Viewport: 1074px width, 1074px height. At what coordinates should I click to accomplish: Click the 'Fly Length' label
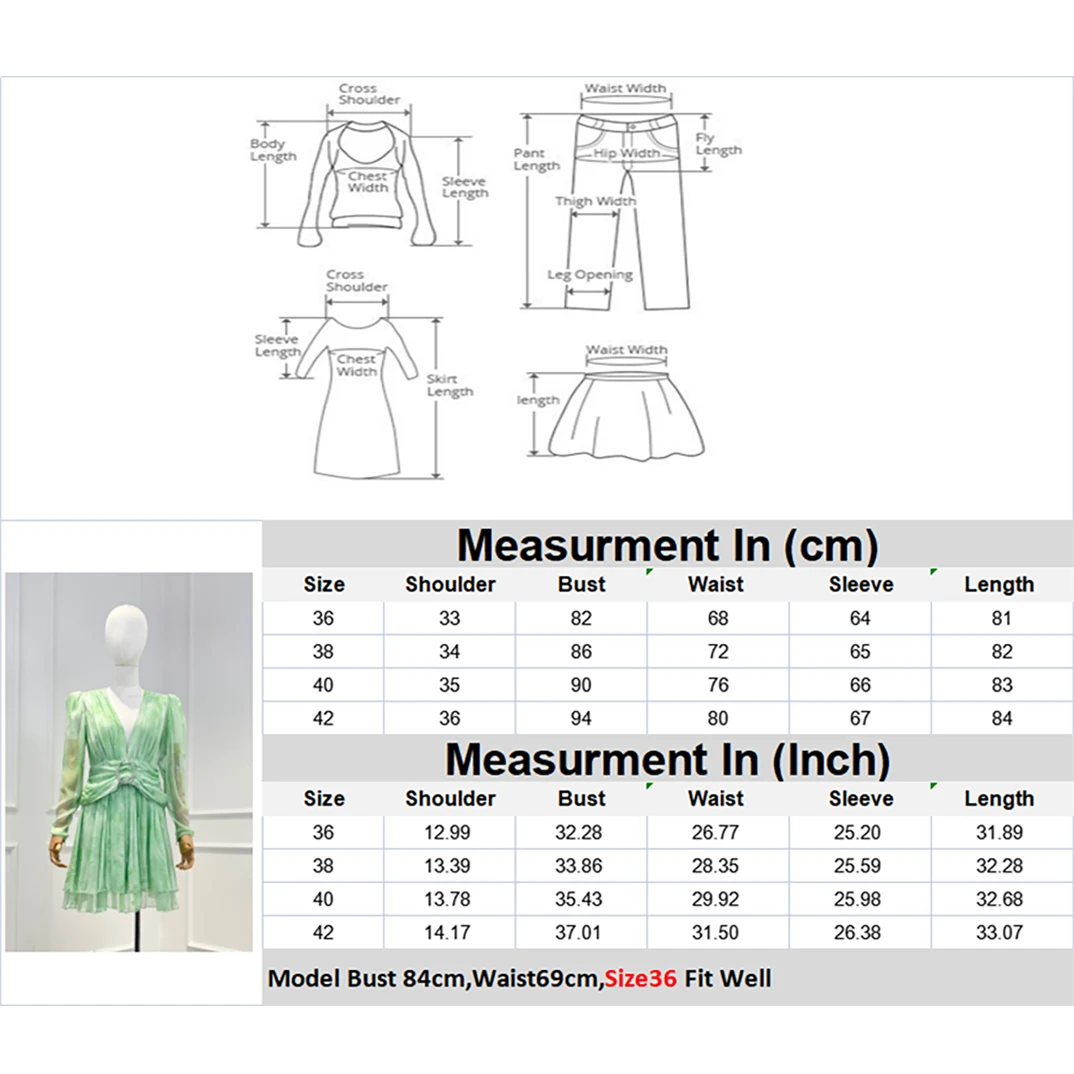click(718, 144)
